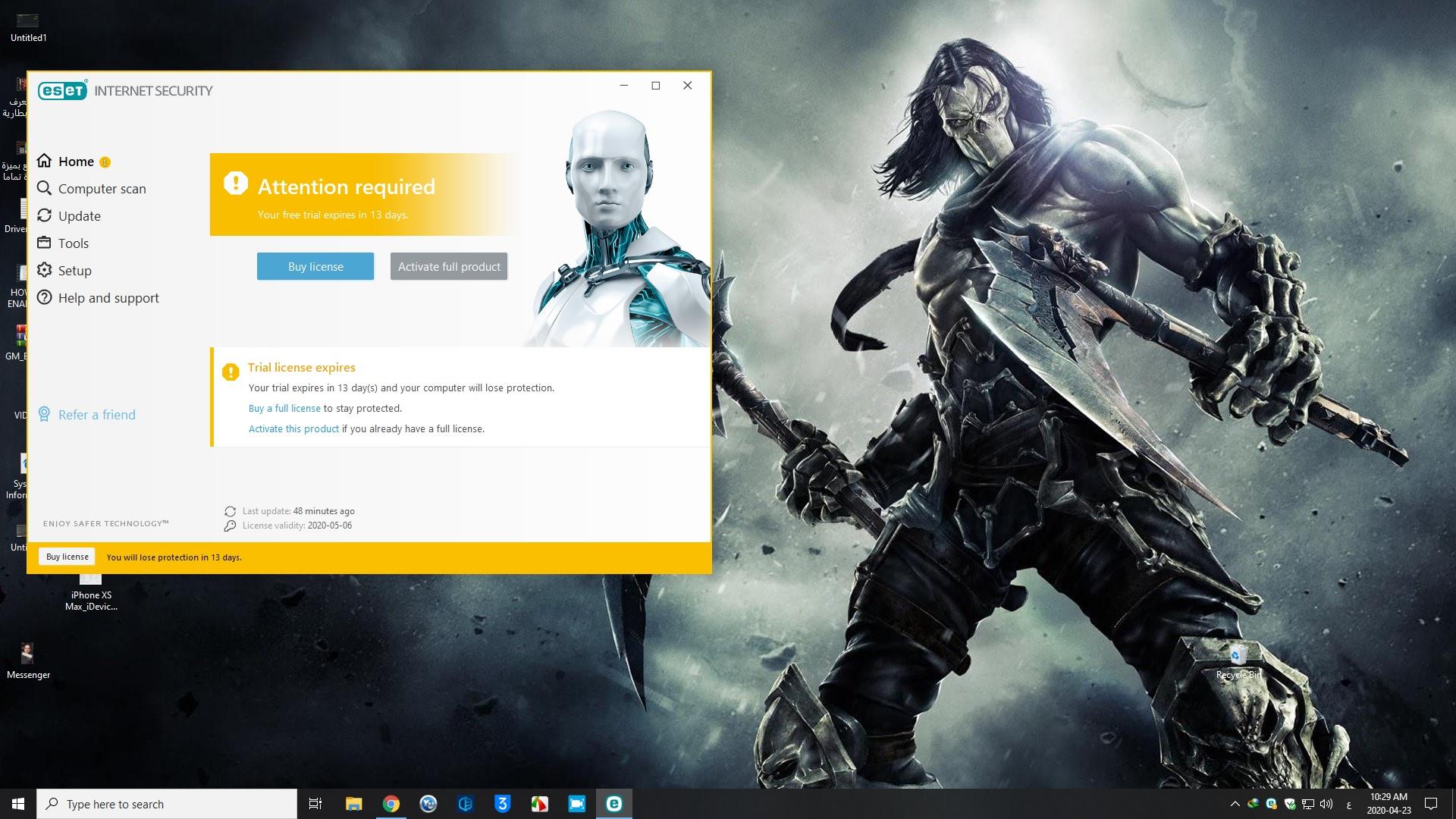Click the ESET taskbar icon
This screenshot has height=819, width=1456.
(614, 804)
